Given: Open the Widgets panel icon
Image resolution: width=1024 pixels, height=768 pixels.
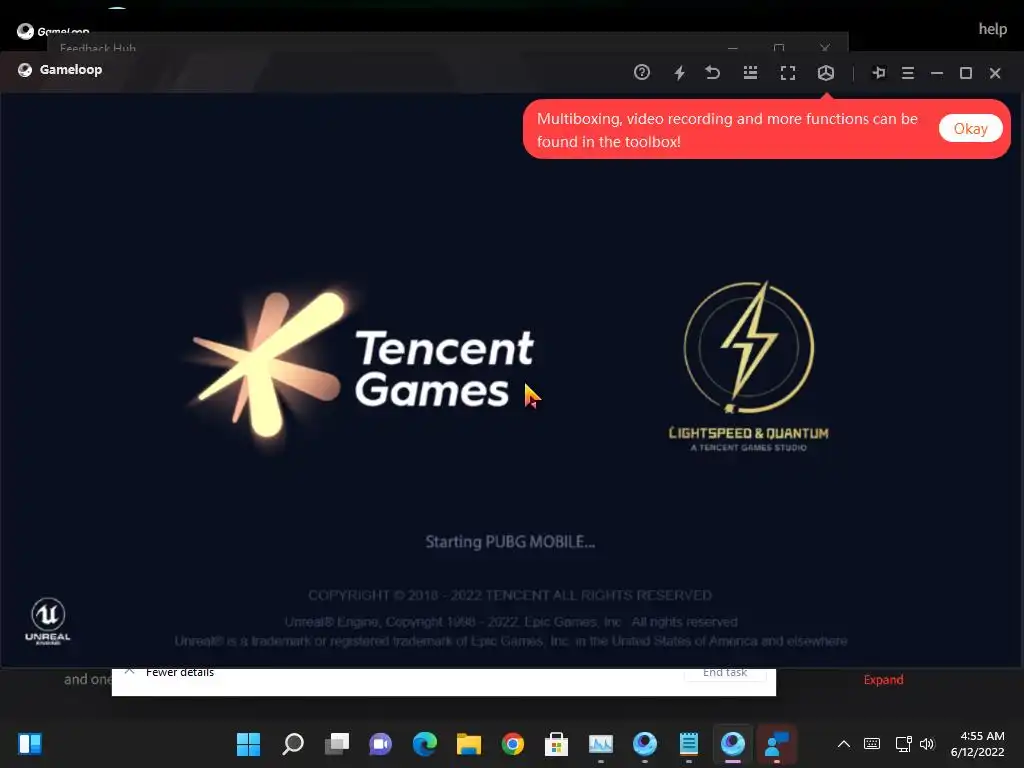Looking at the screenshot, I should point(30,744).
